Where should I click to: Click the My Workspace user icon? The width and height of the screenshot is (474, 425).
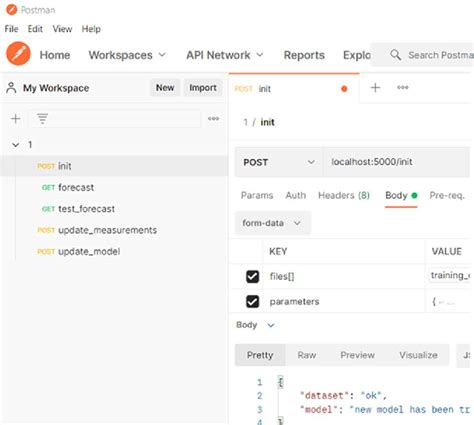(x=11, y=88)
